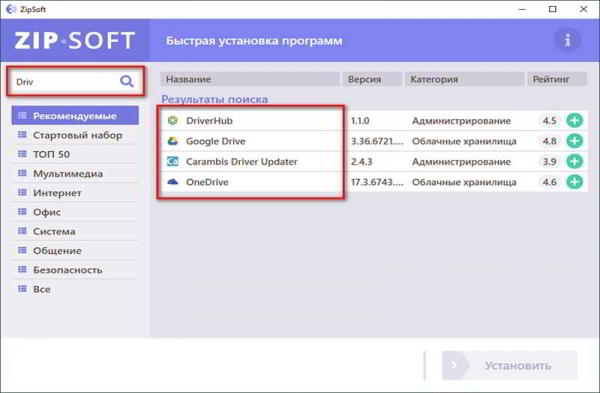Viewport: 600px width, 393px height.
Task: Click list icon beside Стартовый набор
Action: click(22, 135)
